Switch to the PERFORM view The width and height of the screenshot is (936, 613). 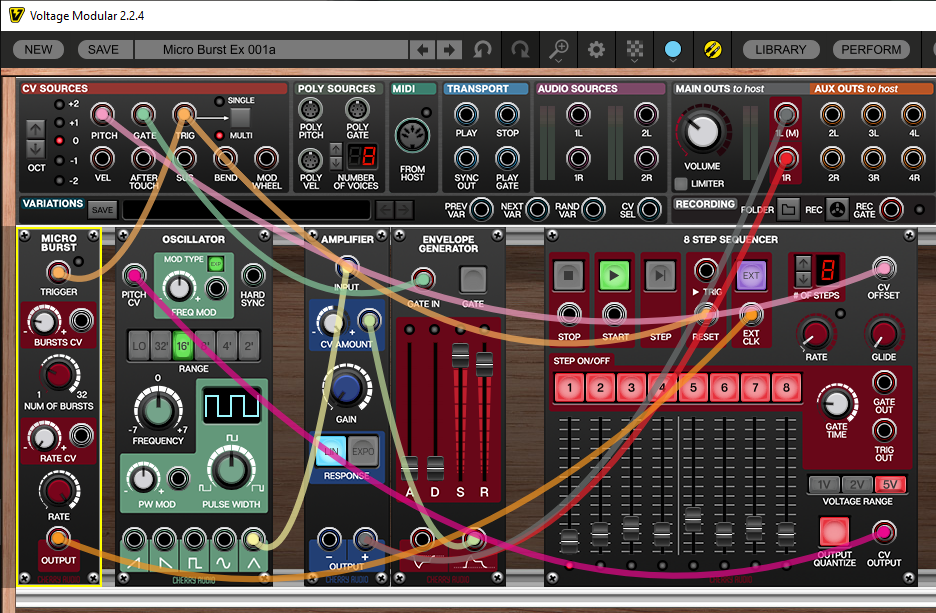point(871,50)
